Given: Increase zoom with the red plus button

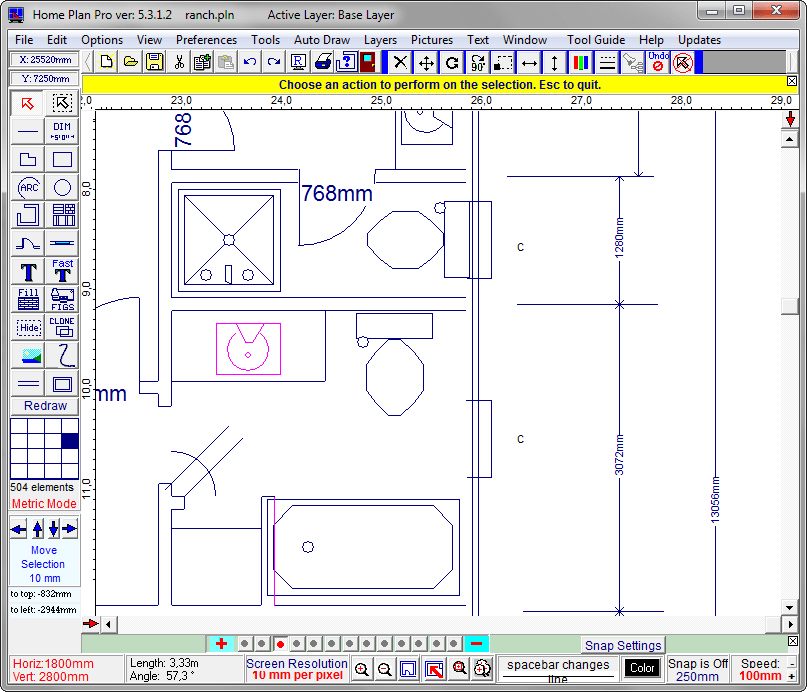Looking at the screenshot, I should pos(221,644).
